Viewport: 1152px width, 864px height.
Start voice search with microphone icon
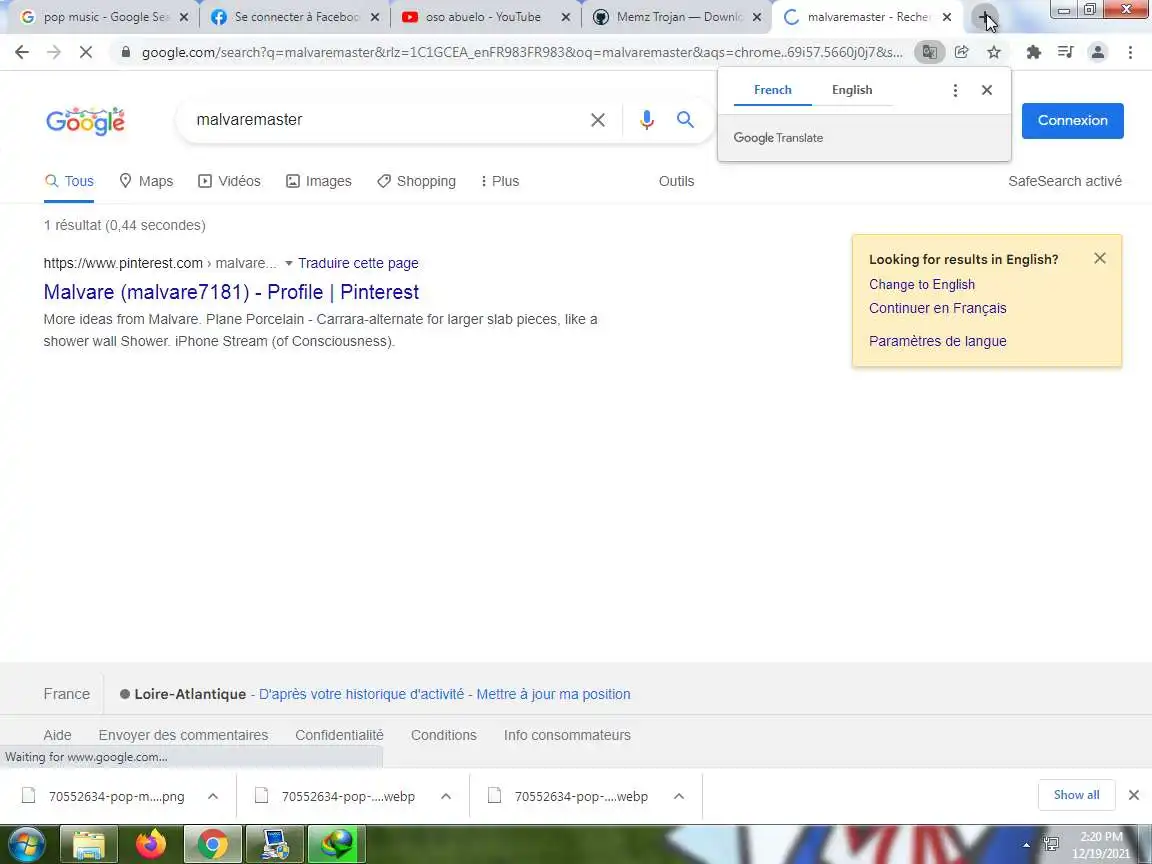(647, 120)
